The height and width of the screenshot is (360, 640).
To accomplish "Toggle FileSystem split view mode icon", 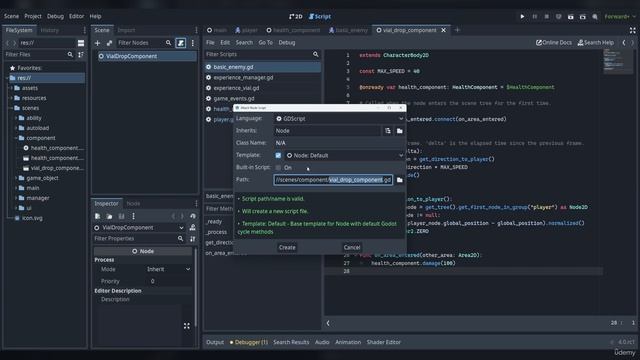I will (81, 43).
